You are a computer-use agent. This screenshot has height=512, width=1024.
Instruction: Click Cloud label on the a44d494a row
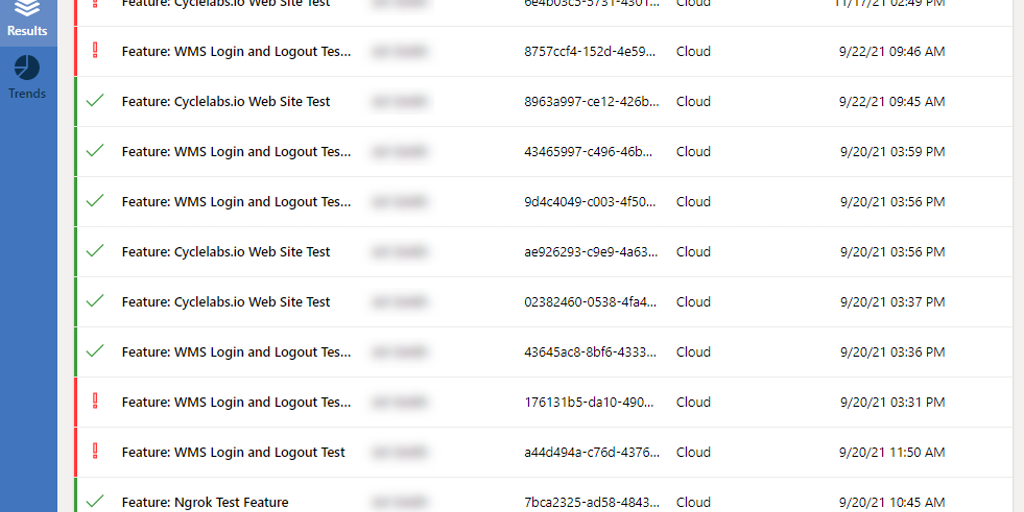693,452
